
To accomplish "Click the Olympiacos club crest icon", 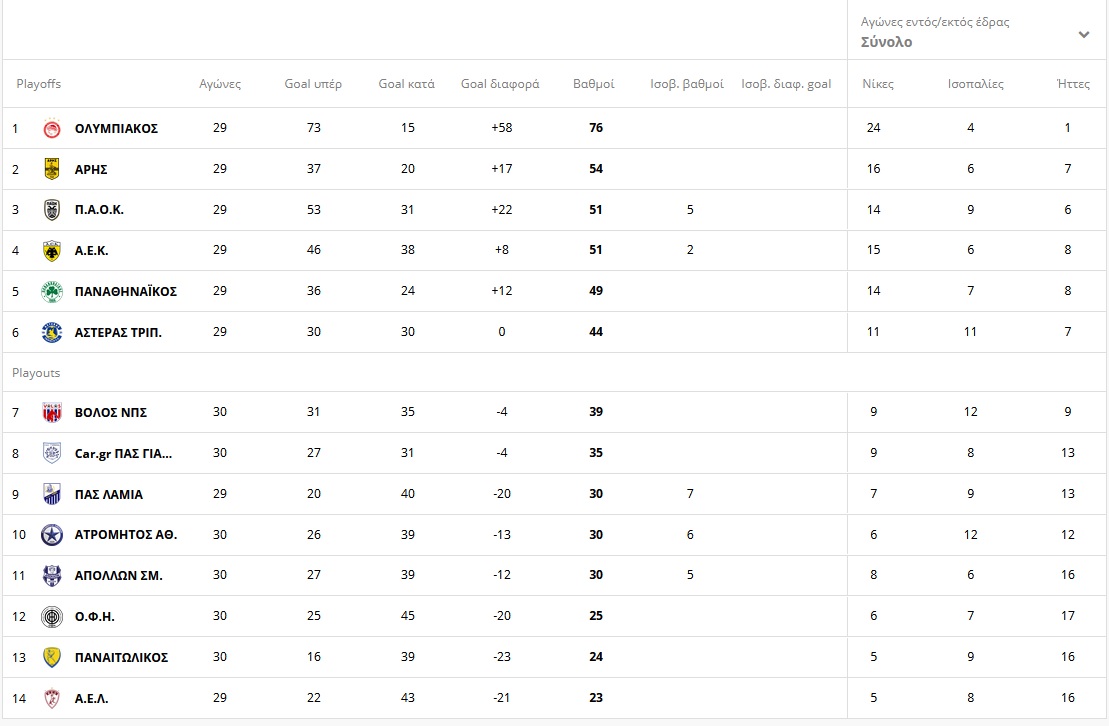I will 52,129.
